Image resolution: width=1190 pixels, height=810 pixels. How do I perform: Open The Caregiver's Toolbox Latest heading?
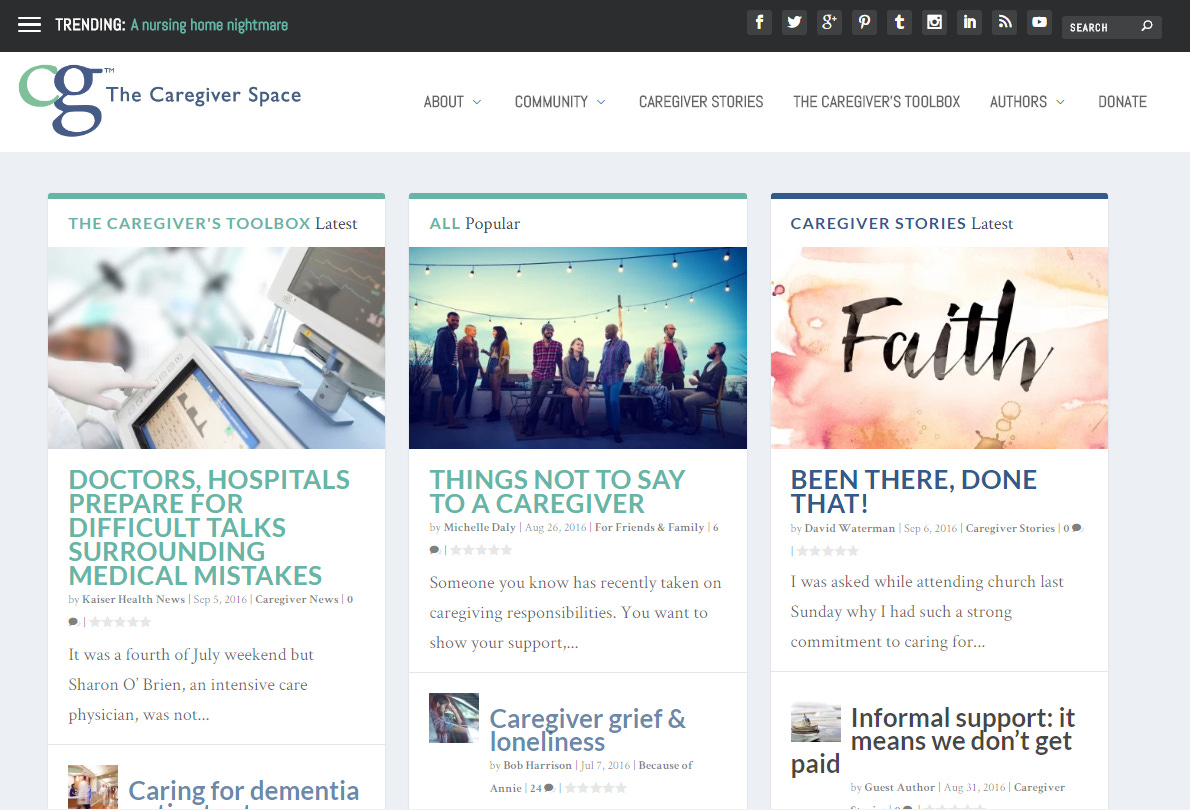pos(212,223)
